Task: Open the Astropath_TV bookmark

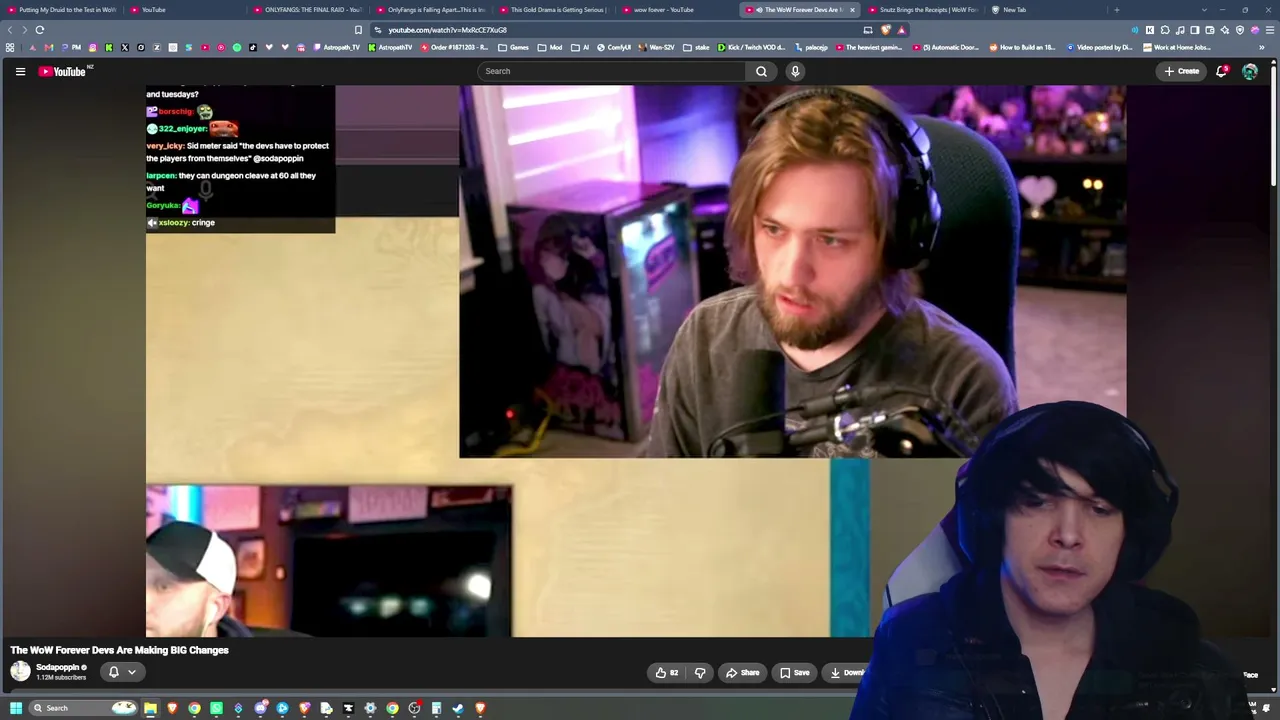Action: pos(336,47)
